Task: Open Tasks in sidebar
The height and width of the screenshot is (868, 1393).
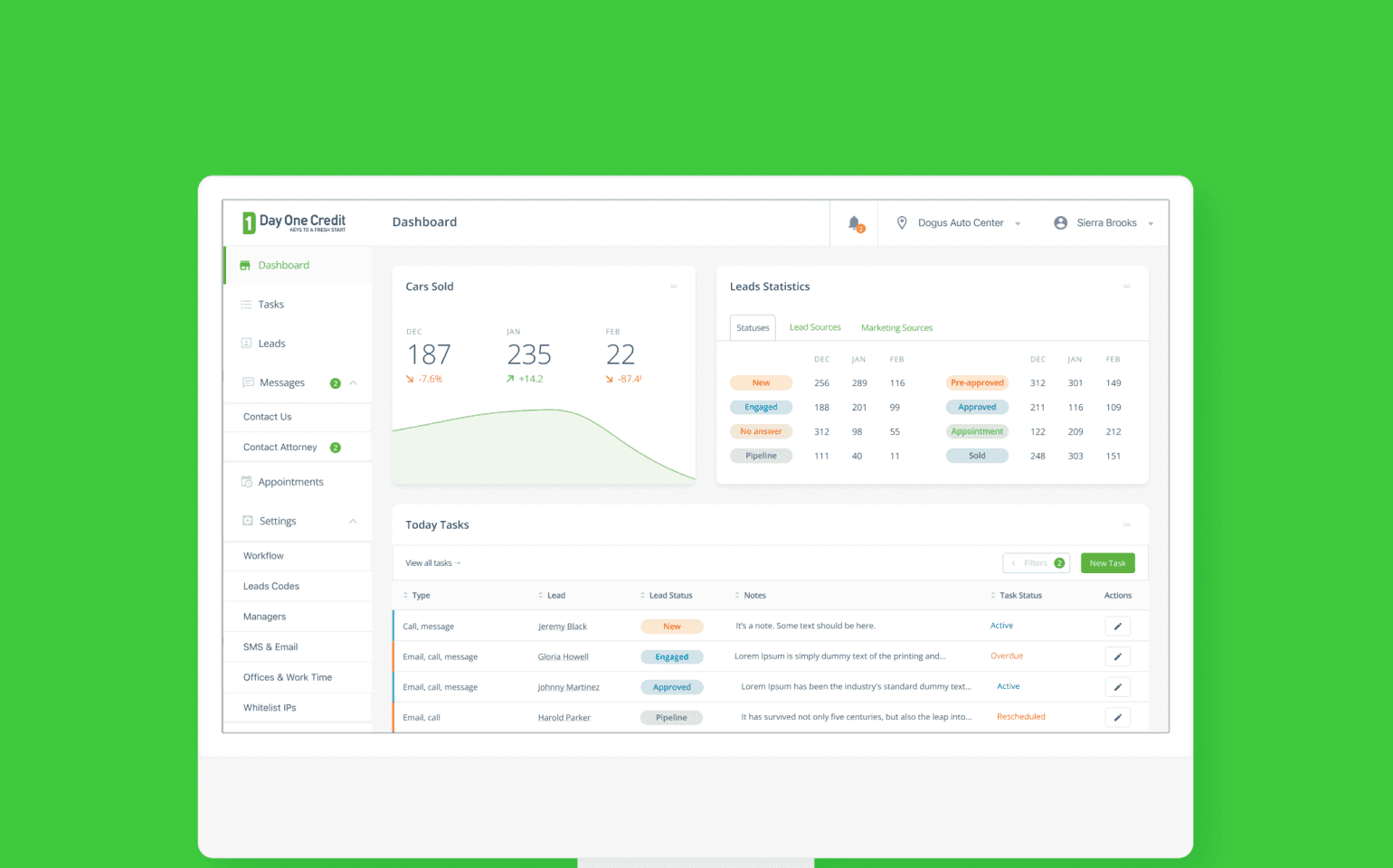Action: click(x=298, y=305)
